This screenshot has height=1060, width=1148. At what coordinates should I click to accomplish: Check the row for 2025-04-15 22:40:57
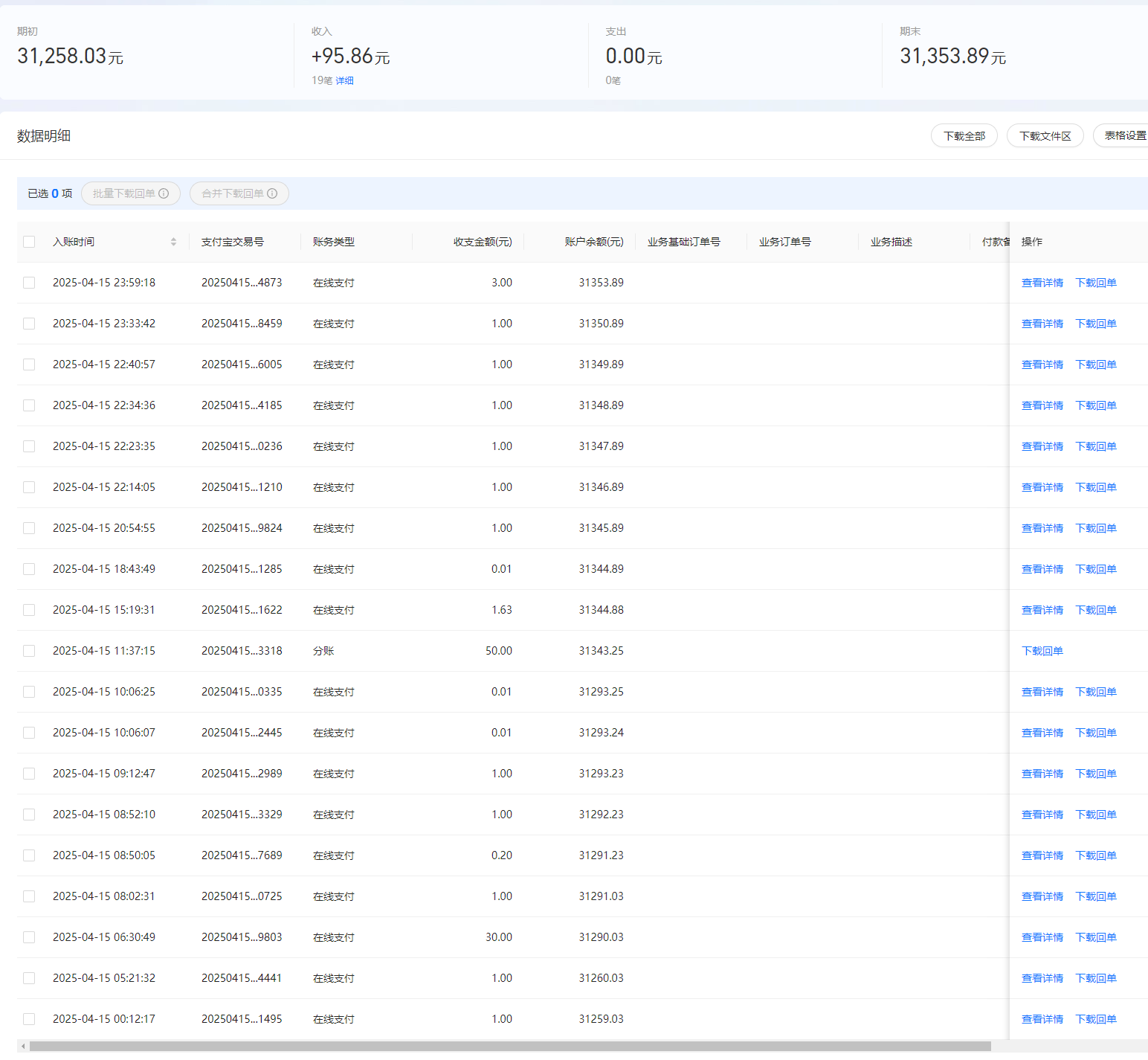tap(29, 364)
